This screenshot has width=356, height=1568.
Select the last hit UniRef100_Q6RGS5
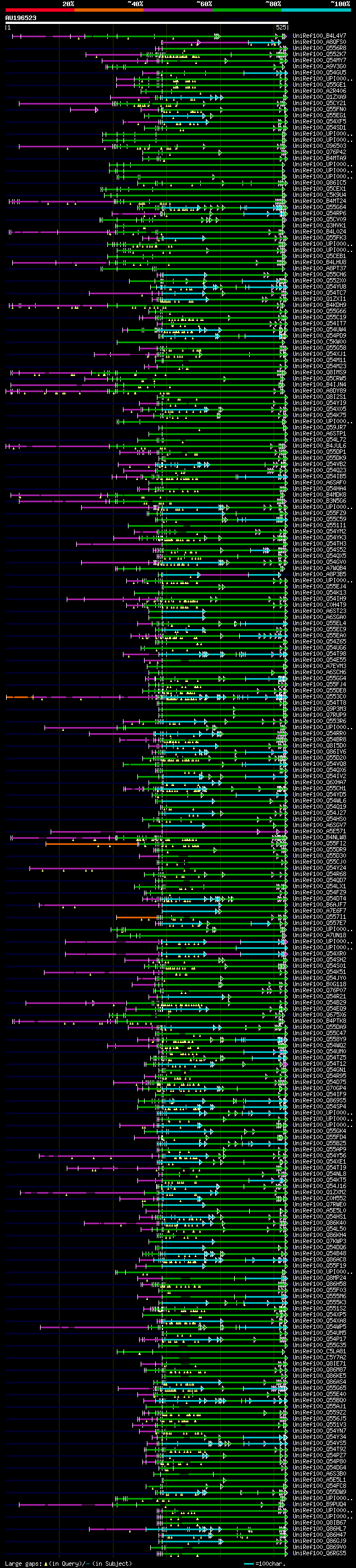coord(319,1553)
